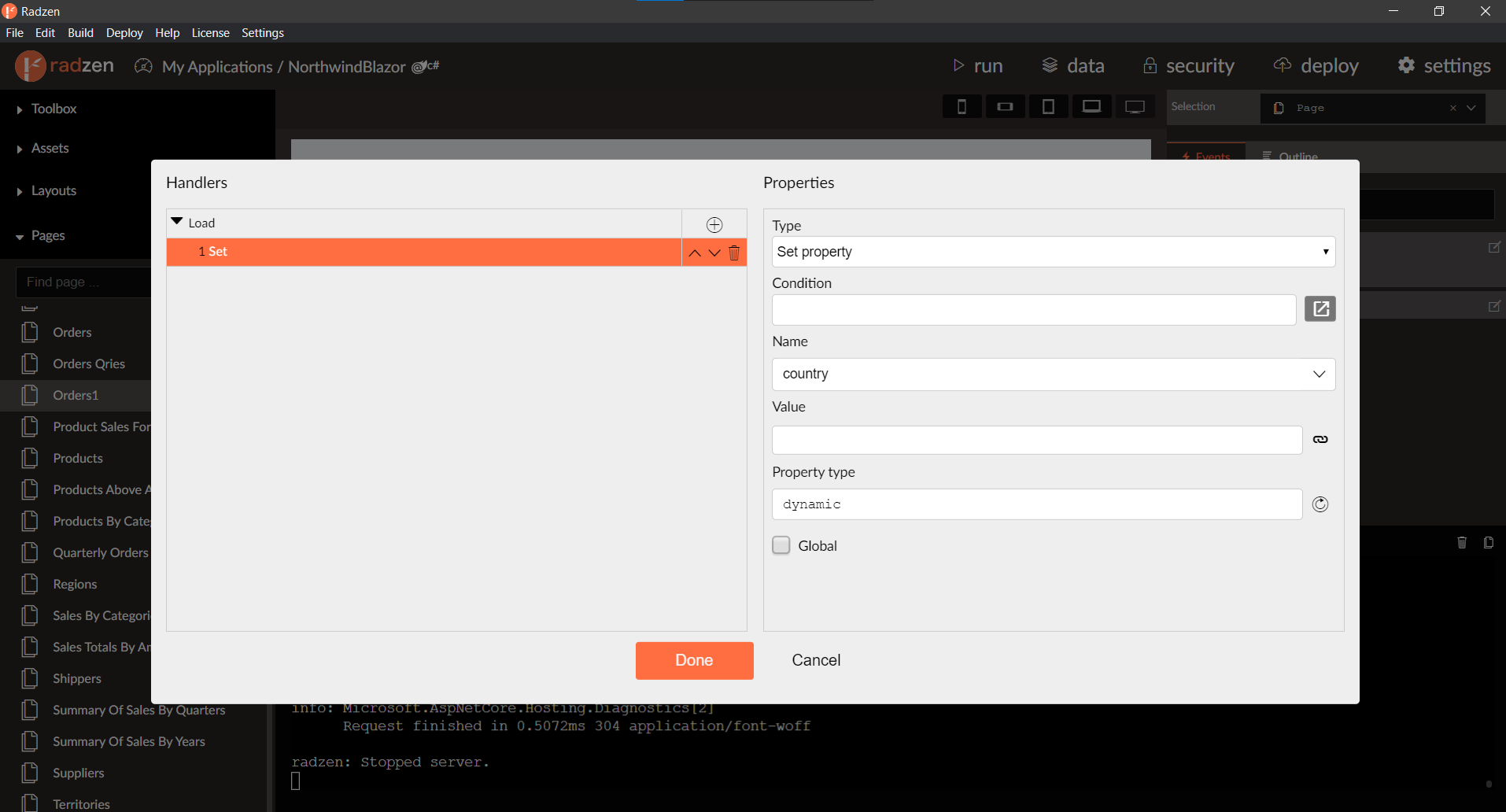Open the Build menu
This screenshot has height=812, width=1506.
click(x=80, y=33)
